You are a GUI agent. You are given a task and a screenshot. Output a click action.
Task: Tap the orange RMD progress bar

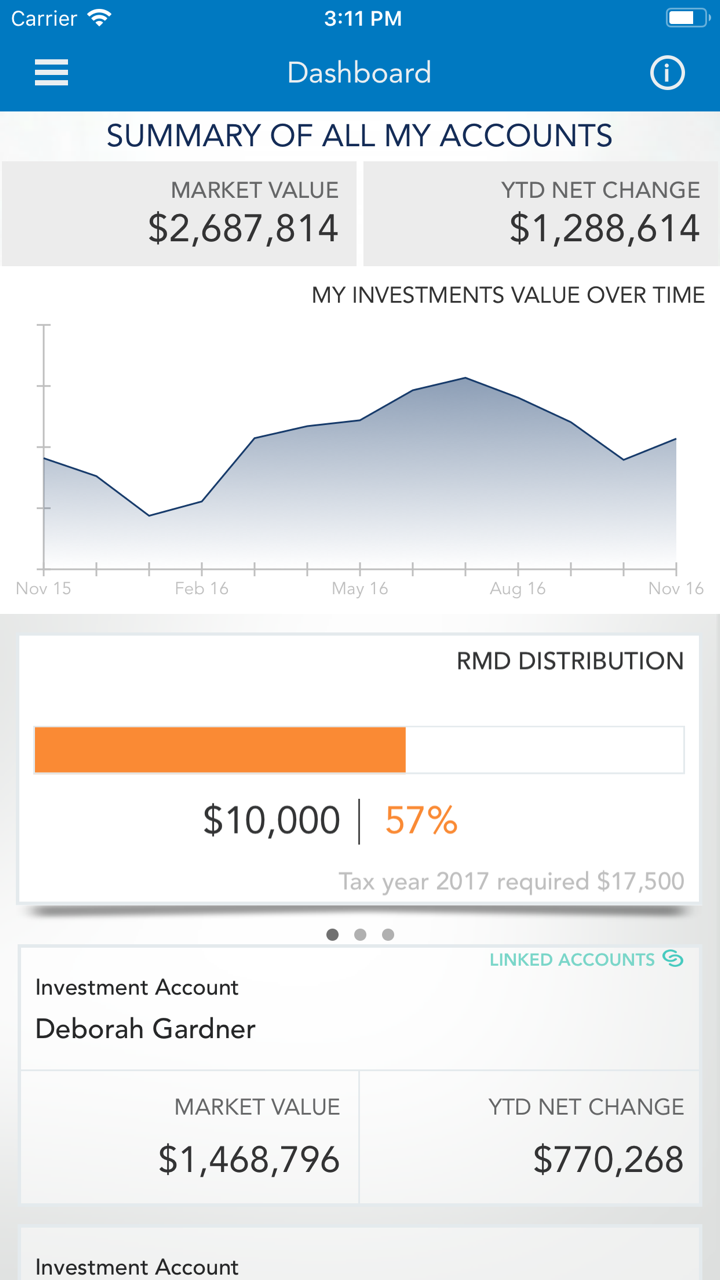pyautogui.click(x=220, y=750)
